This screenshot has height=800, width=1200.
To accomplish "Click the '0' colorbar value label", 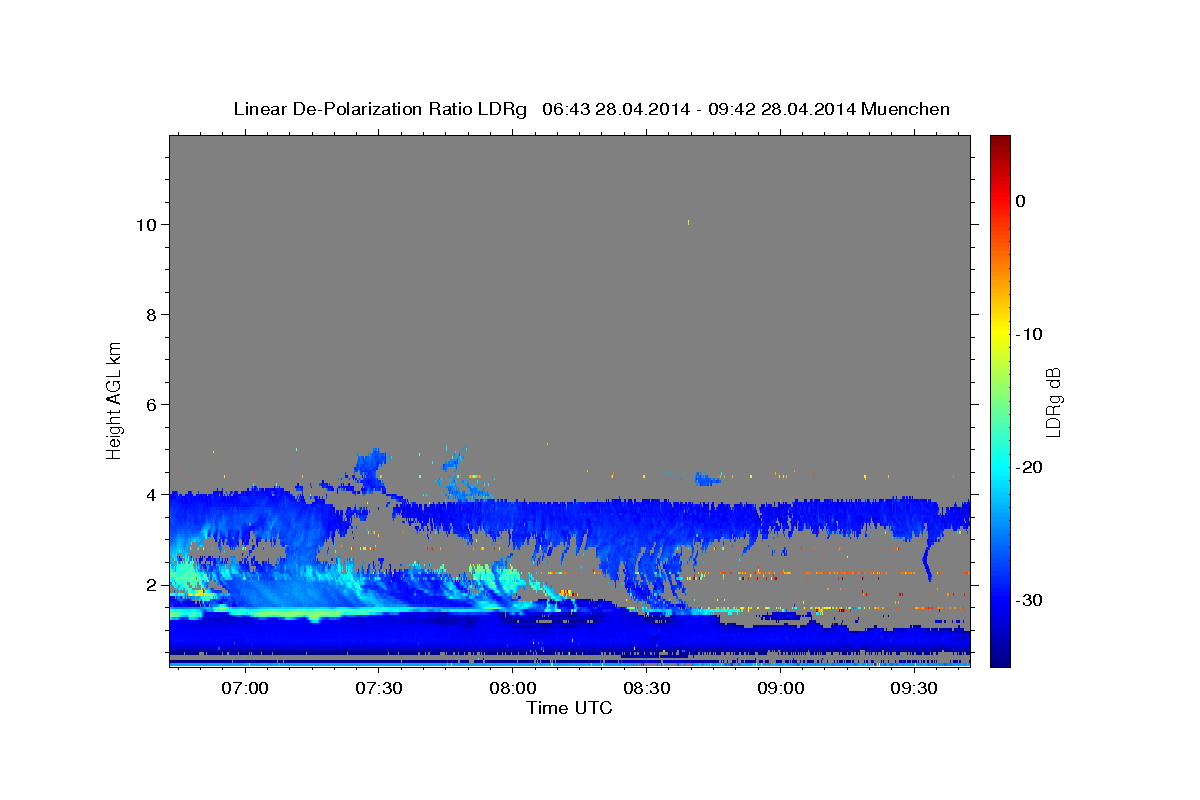I will tap(1020, 201).
